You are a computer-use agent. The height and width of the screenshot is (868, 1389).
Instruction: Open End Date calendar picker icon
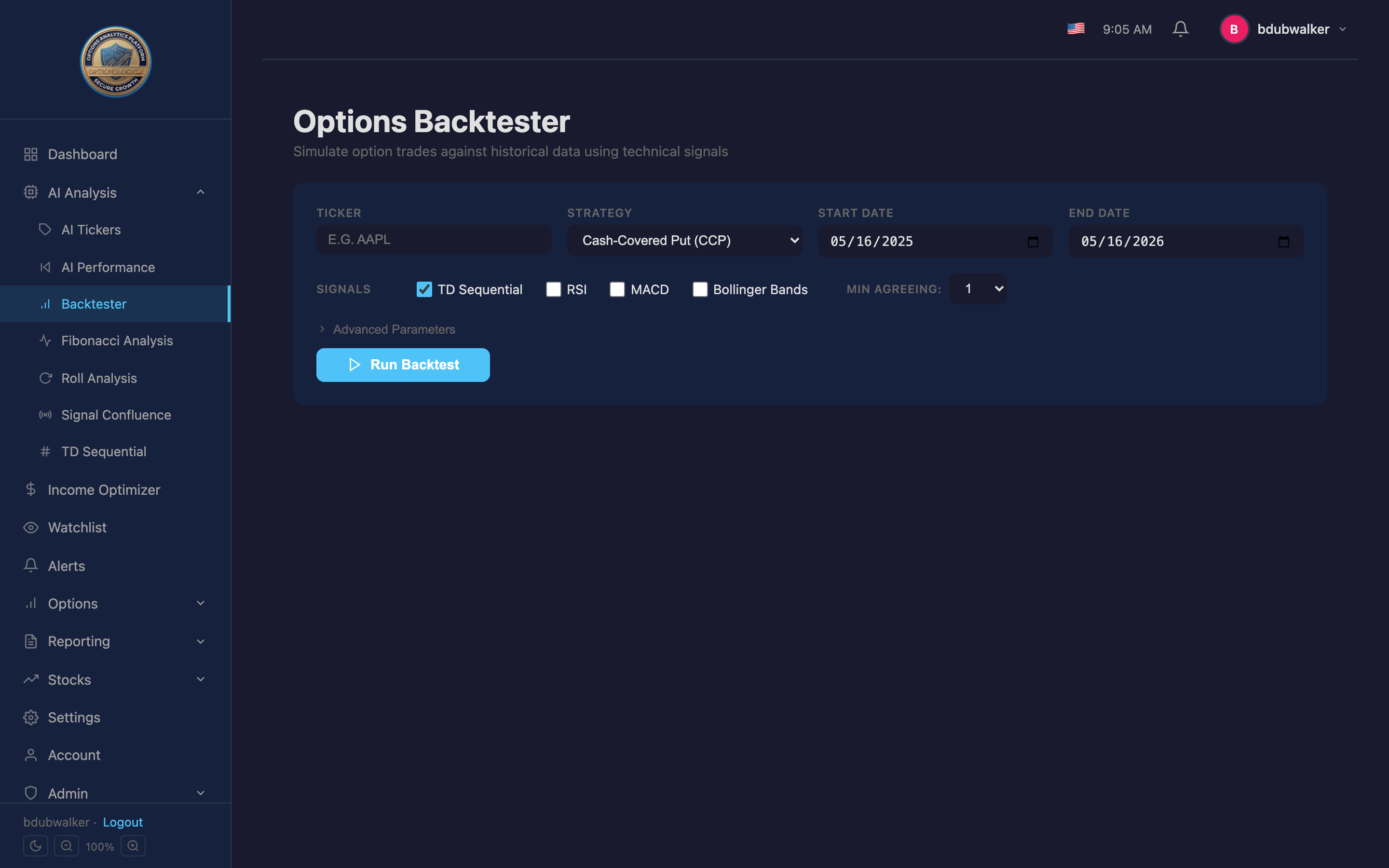pos(1283,241)
